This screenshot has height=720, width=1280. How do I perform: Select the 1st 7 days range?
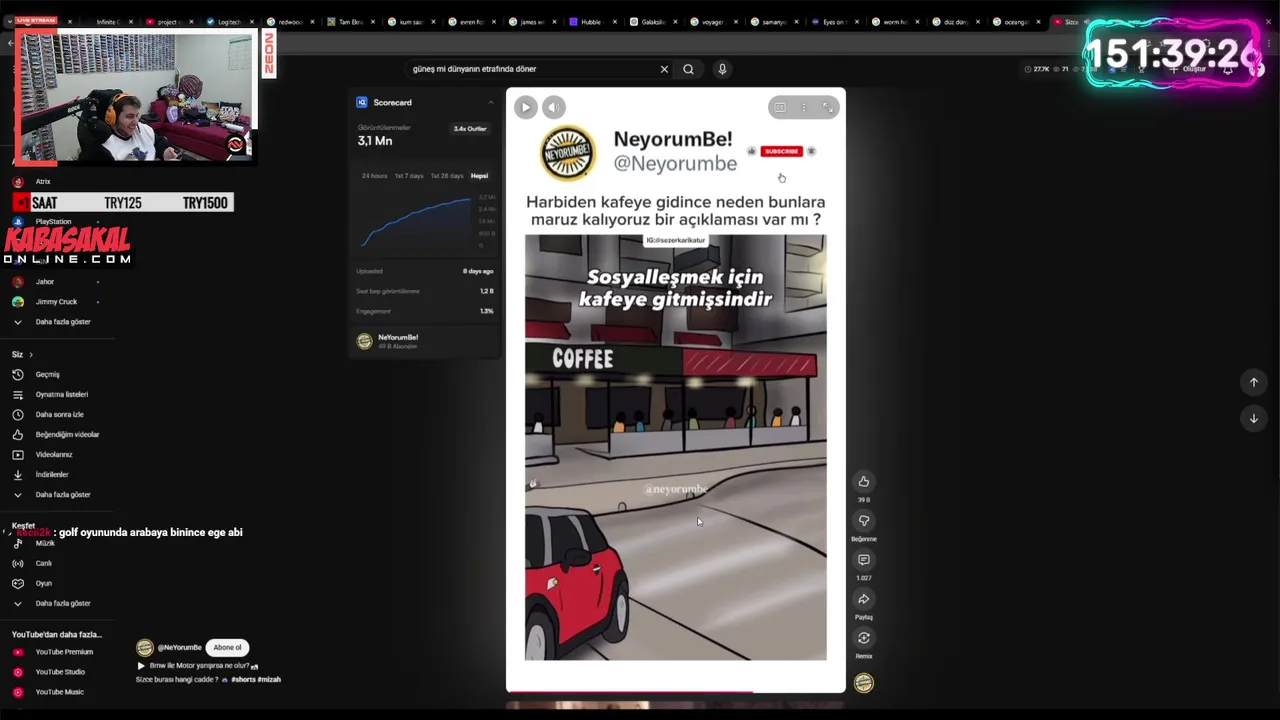click(408, 176)
